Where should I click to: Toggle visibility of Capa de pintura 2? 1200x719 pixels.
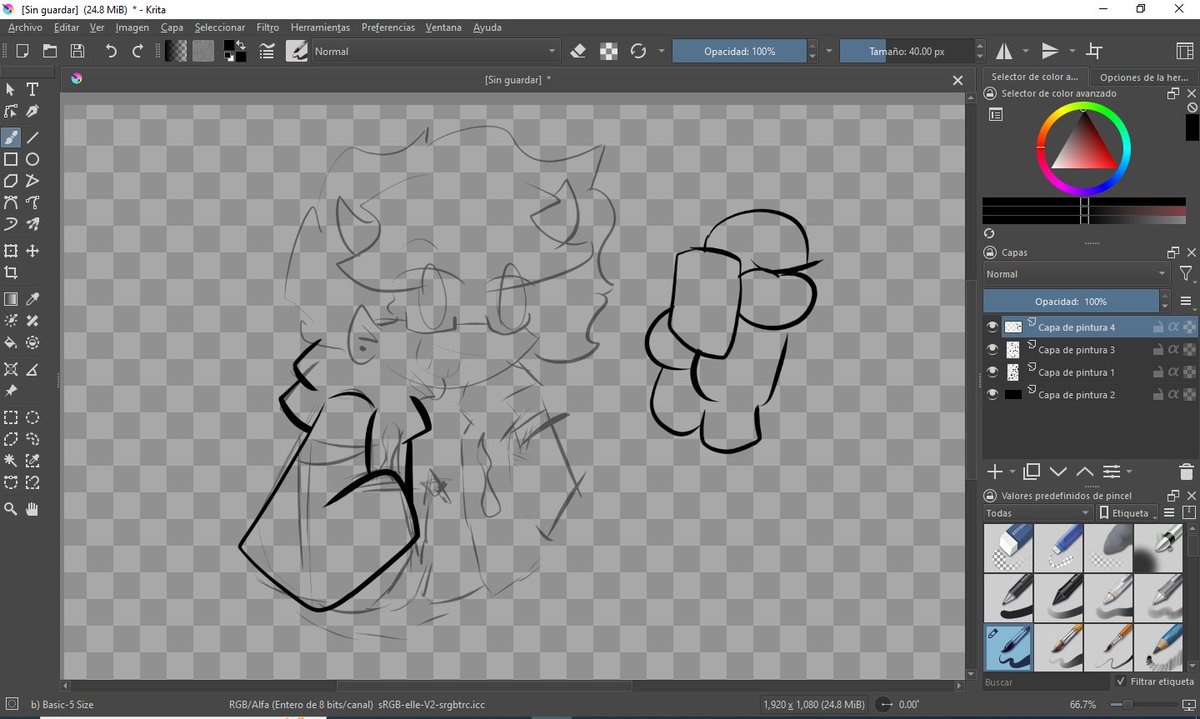click(992, 395)
